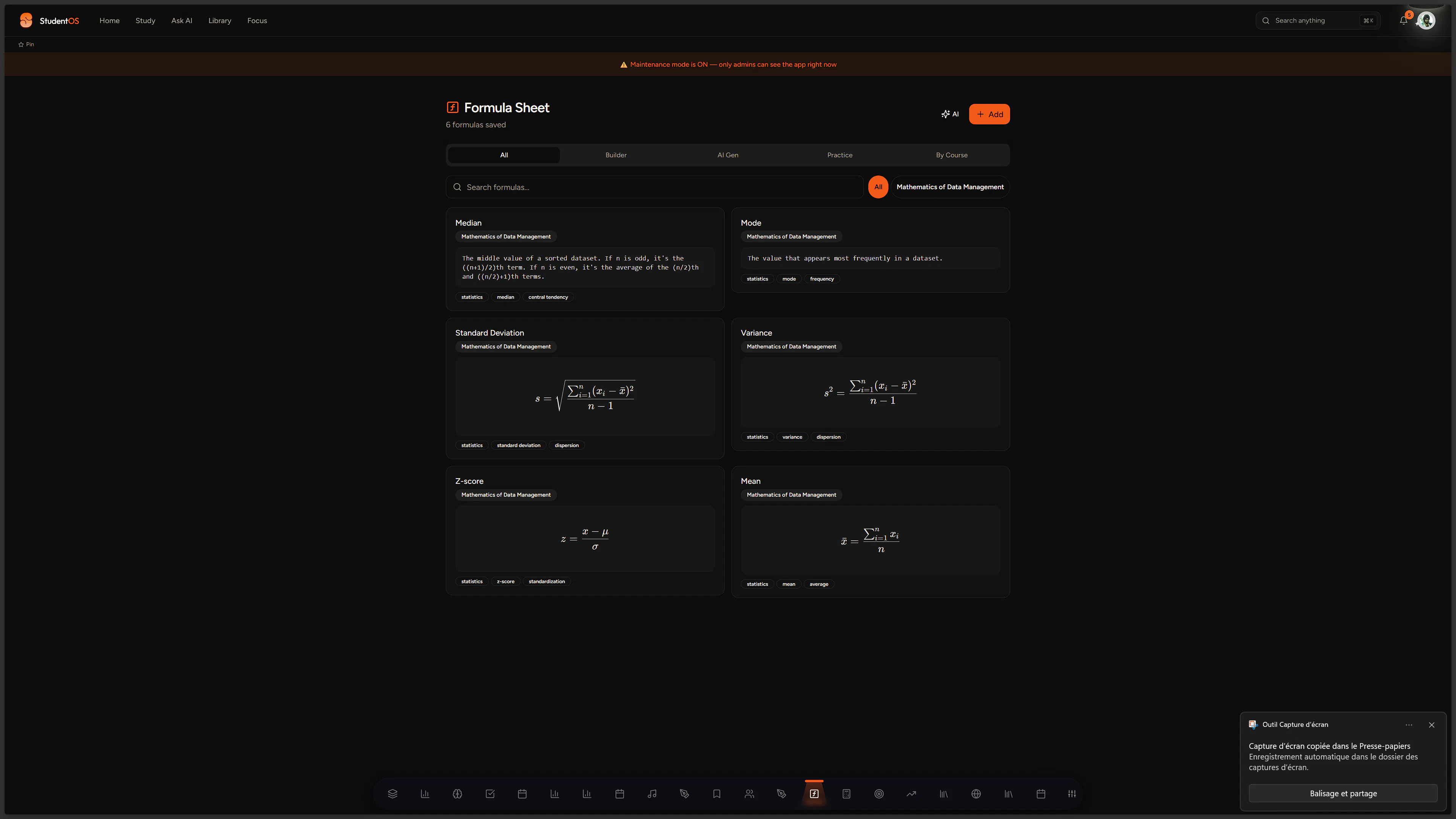The image size is (1456, 819).
Task: Open Ask AI in the top navigation
Action: click(182, 20)
